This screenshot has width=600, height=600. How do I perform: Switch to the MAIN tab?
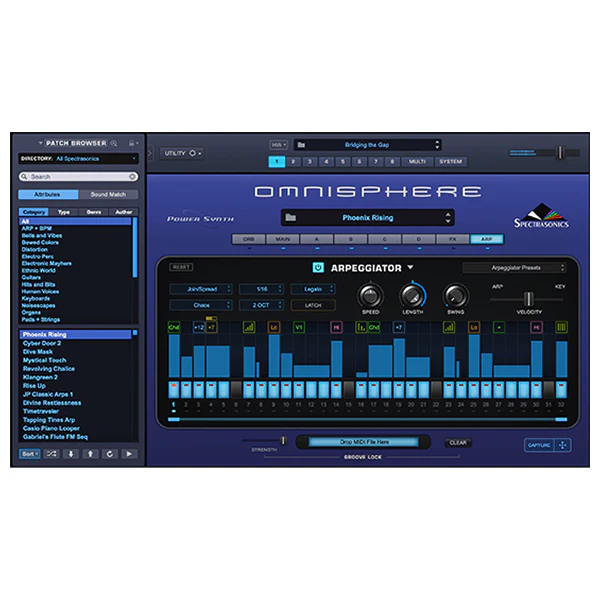click(283, 239)
